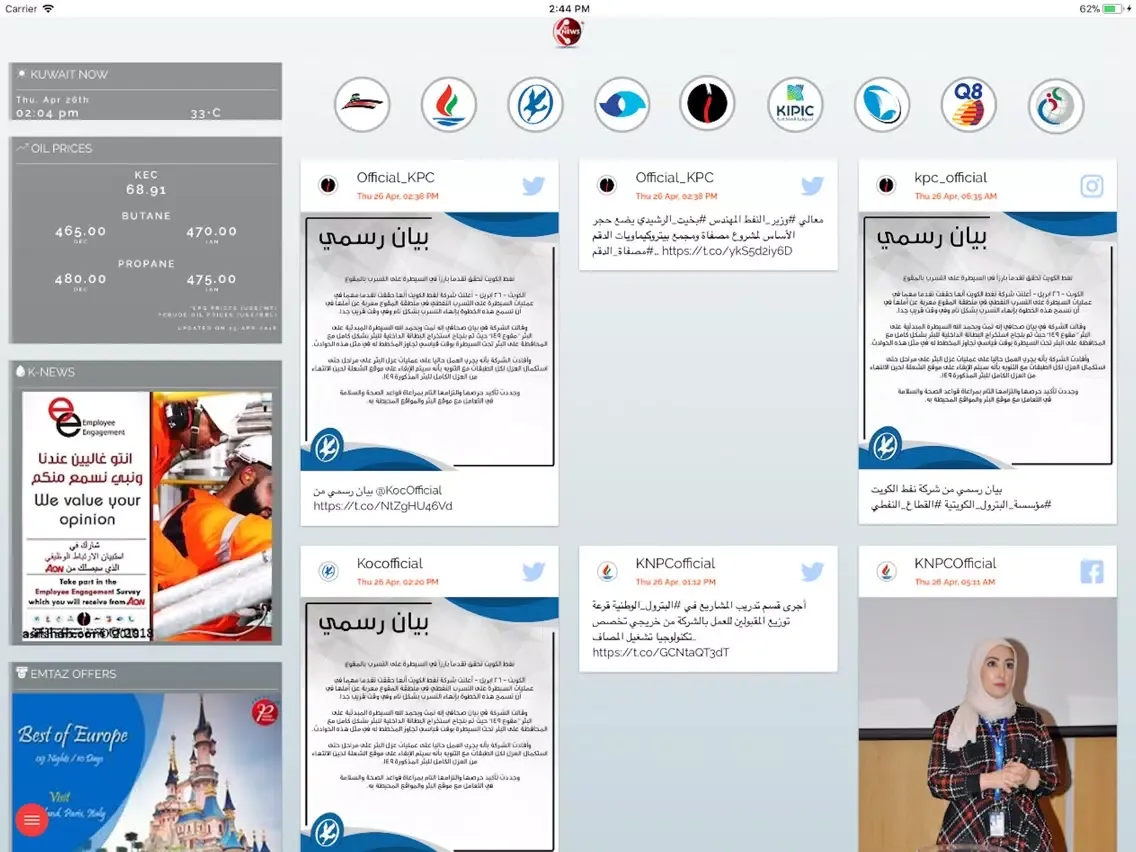
Task: Tap the Carrier label in status bar
Action: click(21, 9)
